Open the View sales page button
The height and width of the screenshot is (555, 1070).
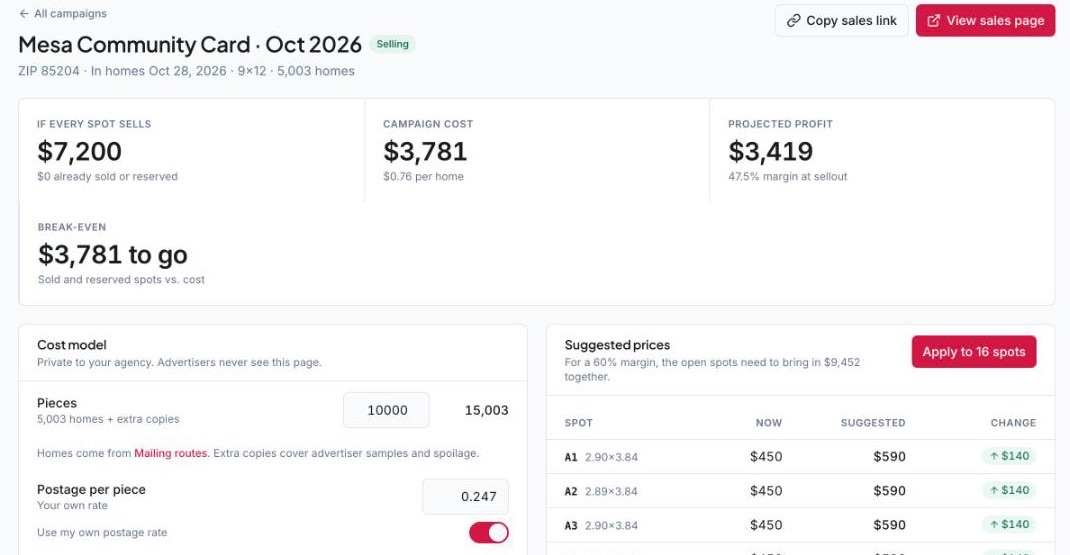tap(985, 20)
